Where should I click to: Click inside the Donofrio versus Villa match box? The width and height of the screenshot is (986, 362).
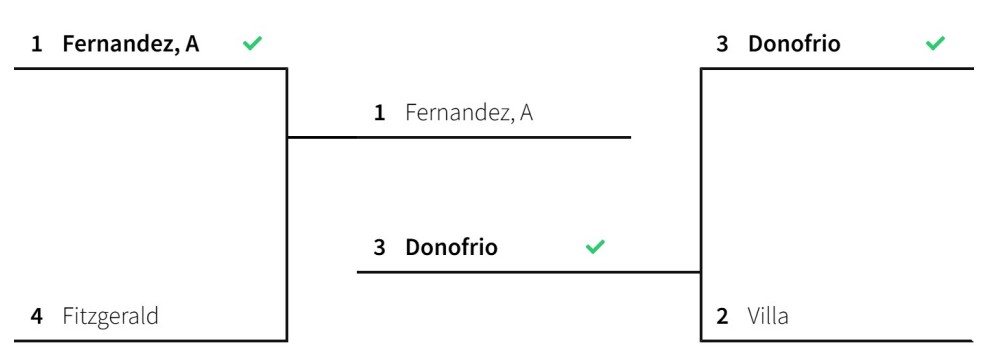click(837, 205)
